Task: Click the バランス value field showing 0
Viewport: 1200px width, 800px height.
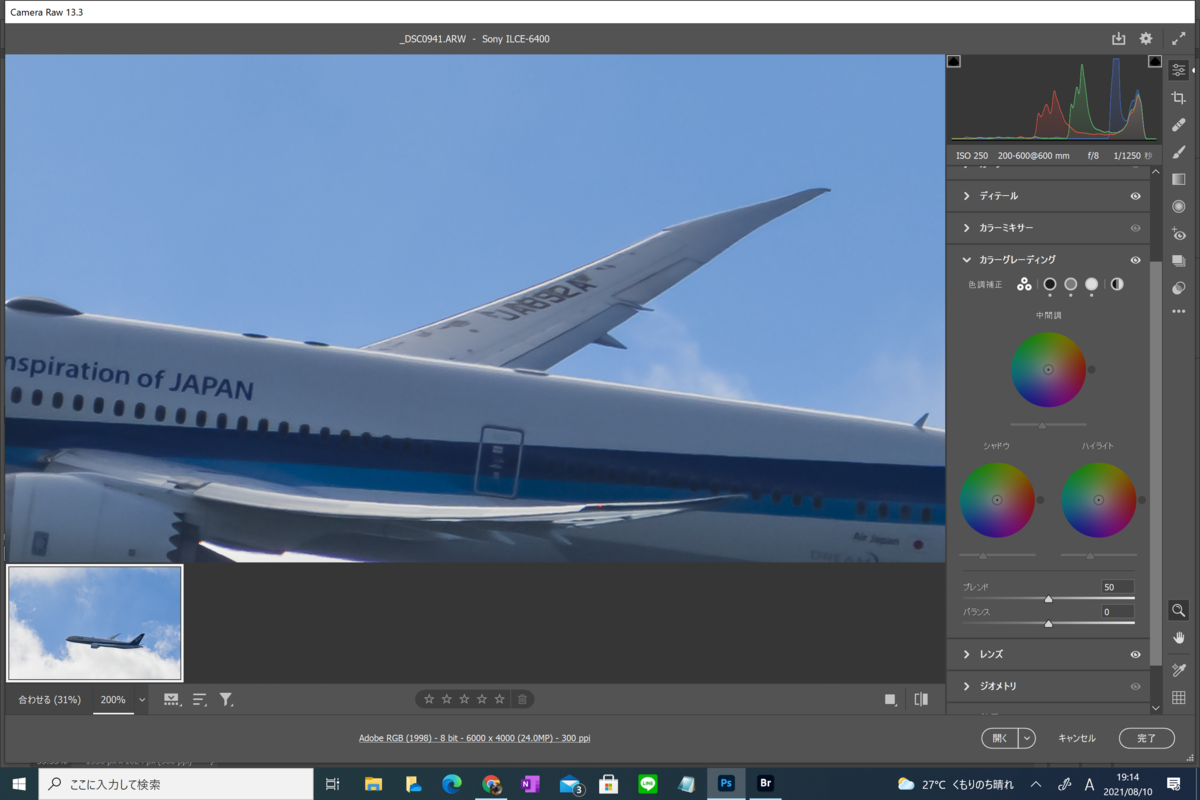Action: [1118, 611]
